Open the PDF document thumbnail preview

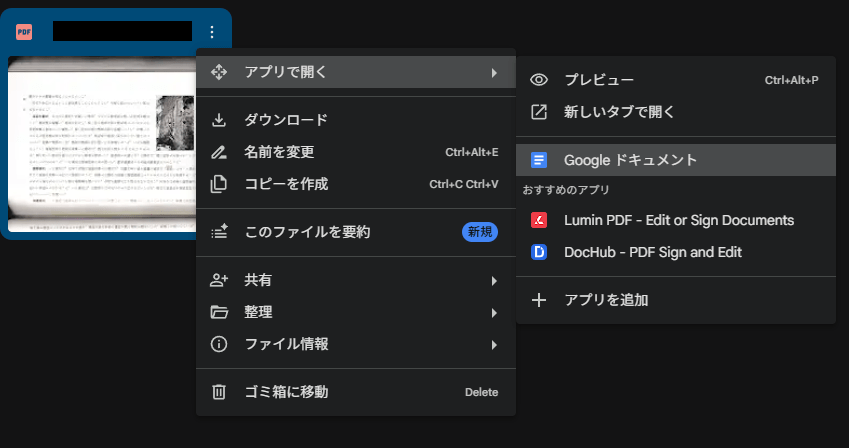coord(102,144)
